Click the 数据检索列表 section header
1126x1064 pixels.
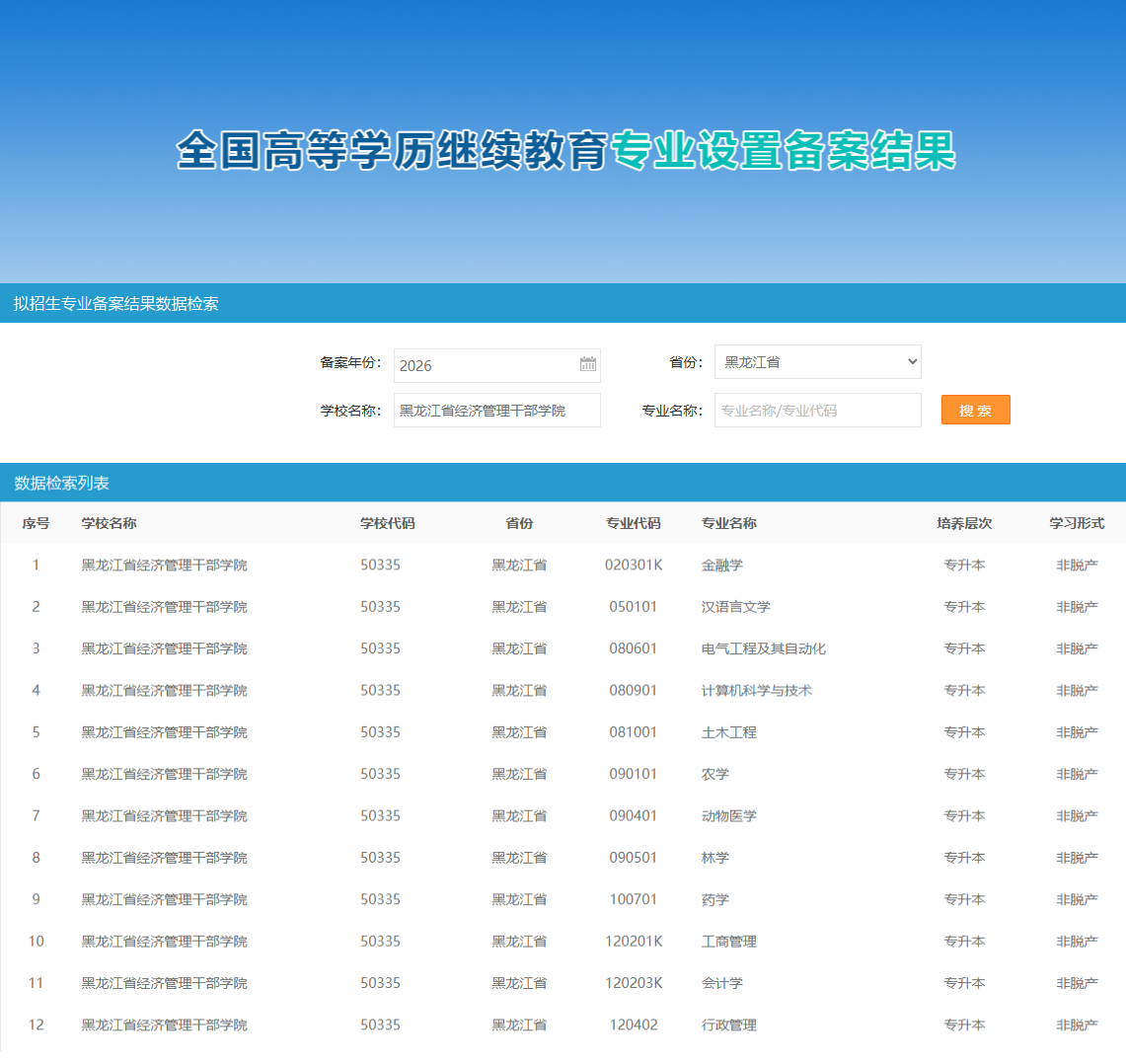[x=62, y=484]
